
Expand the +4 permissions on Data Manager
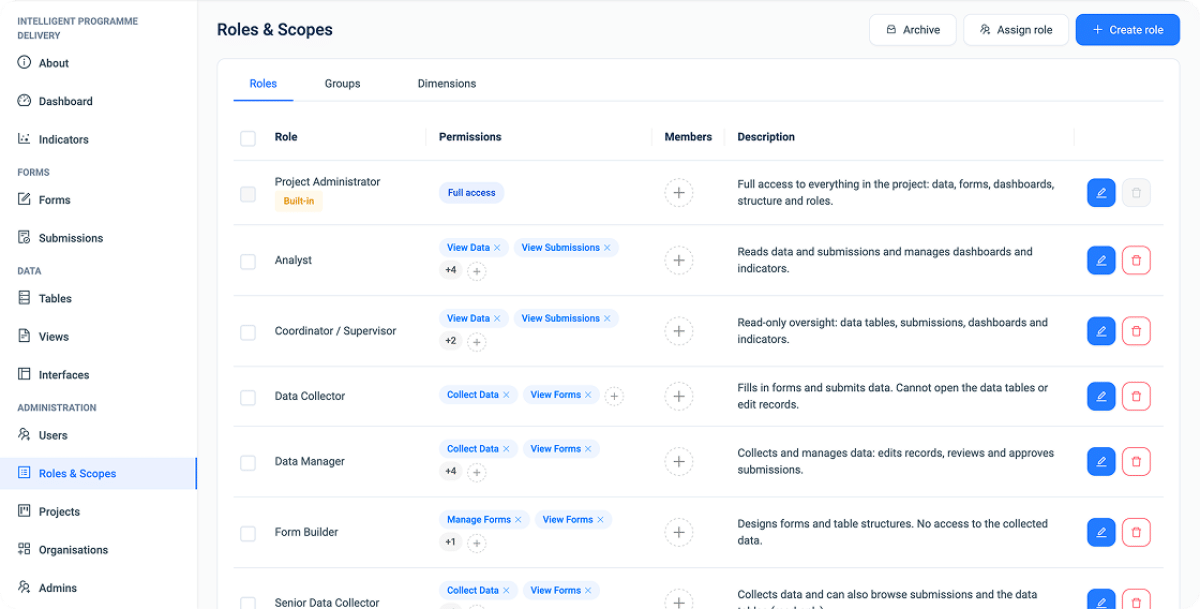[x=450, y=471]
